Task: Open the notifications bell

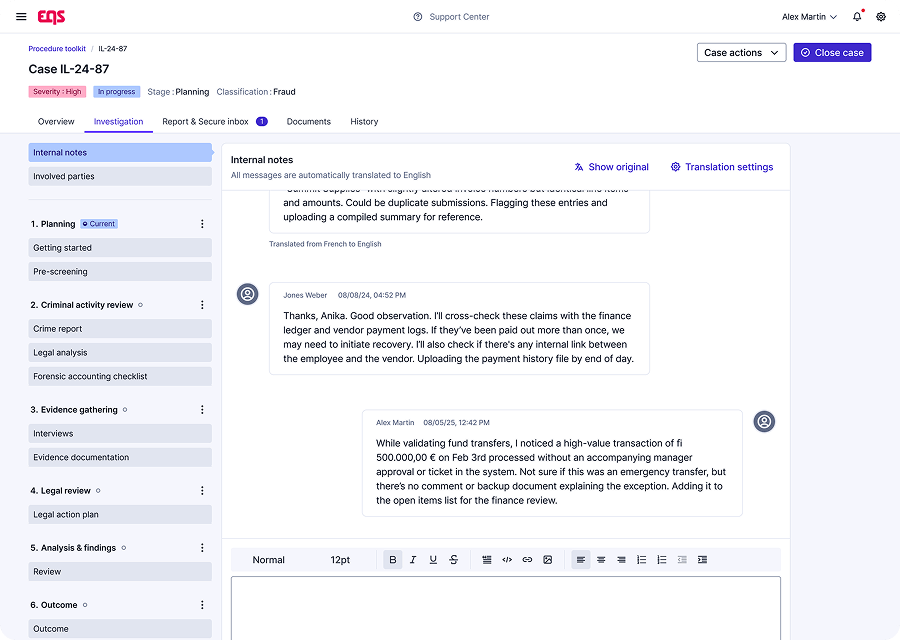Action: click(857, 17)
